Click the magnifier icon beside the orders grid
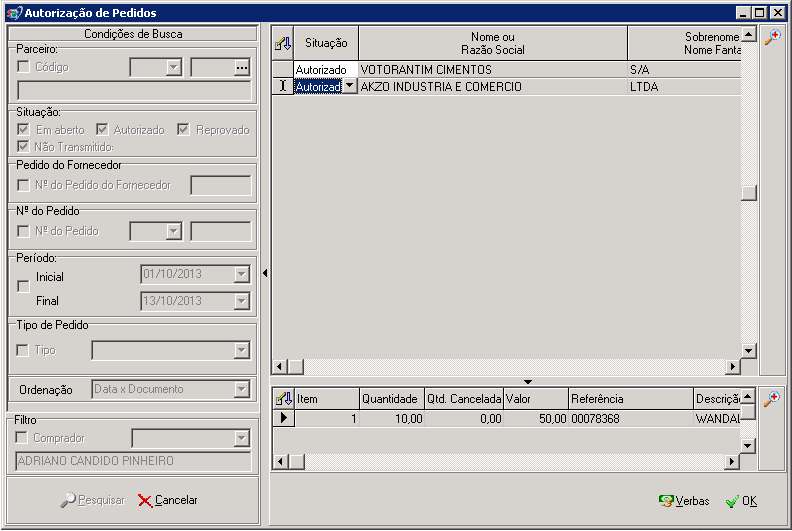792x531 pixels. tap(772, 37)
